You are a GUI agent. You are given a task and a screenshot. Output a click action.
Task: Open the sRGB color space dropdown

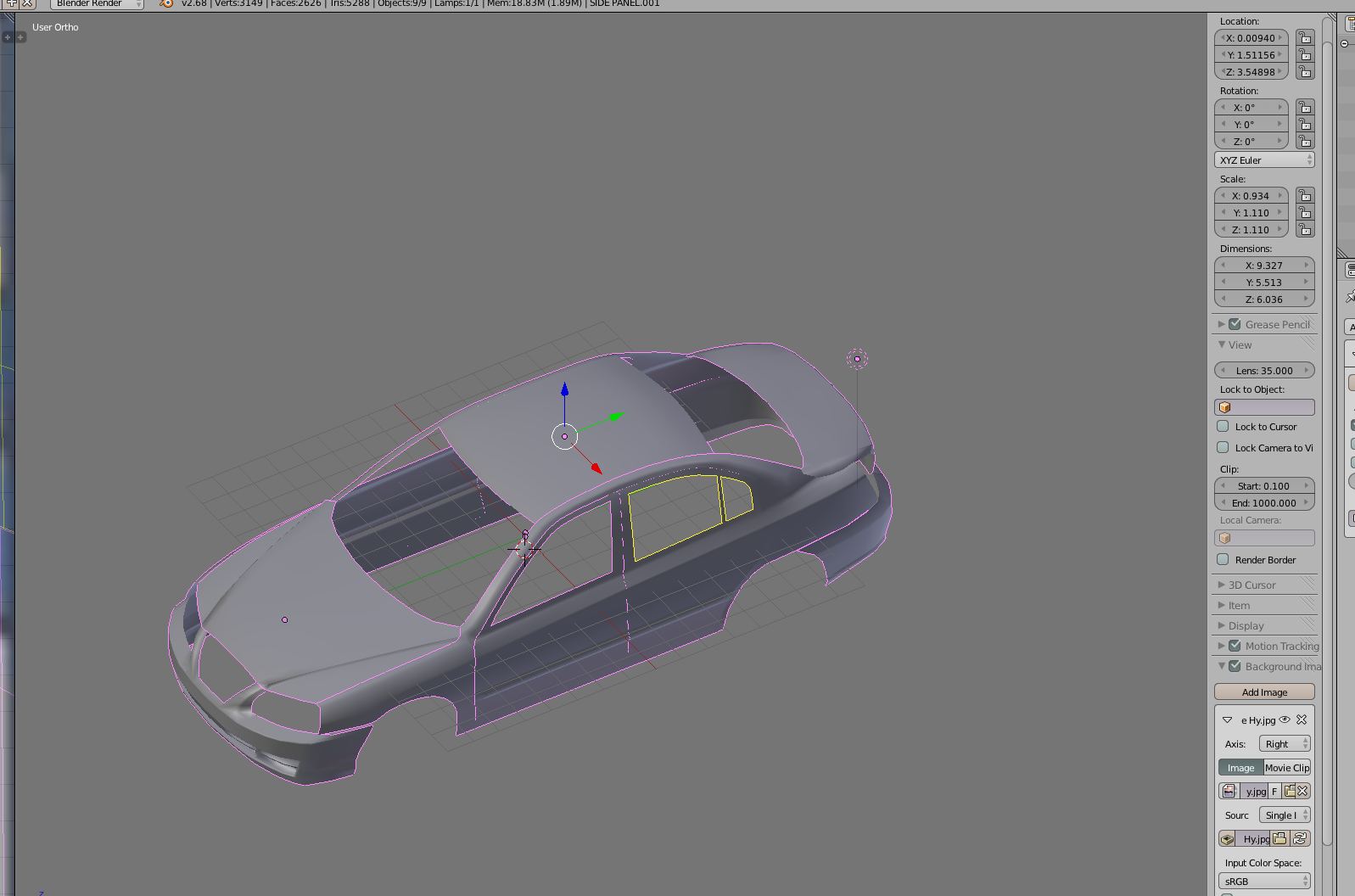coord(1264,882)
